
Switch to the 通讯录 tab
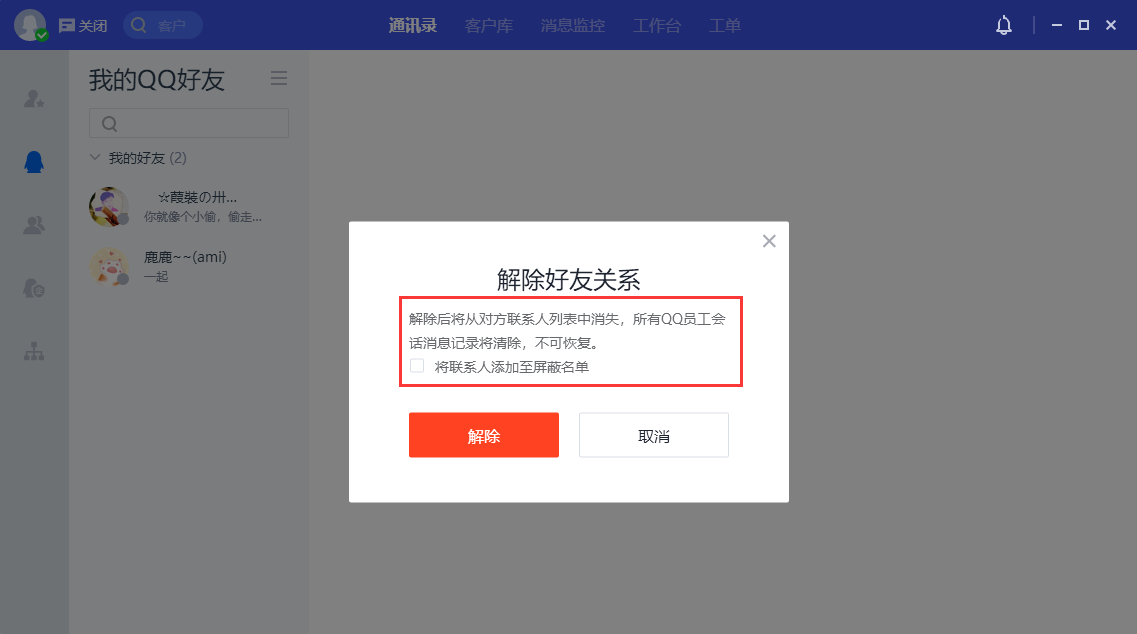point(413,25)
